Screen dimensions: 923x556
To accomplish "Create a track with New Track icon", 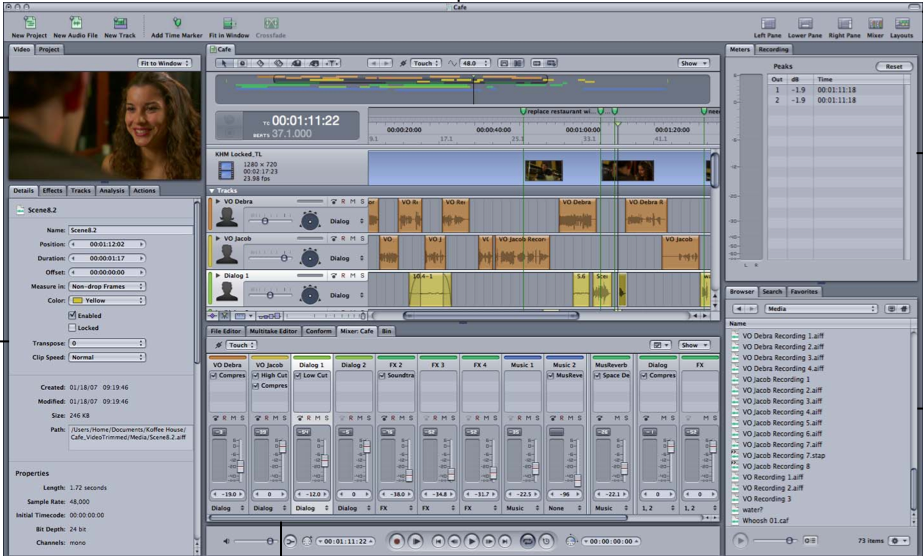I will point(120,23).
